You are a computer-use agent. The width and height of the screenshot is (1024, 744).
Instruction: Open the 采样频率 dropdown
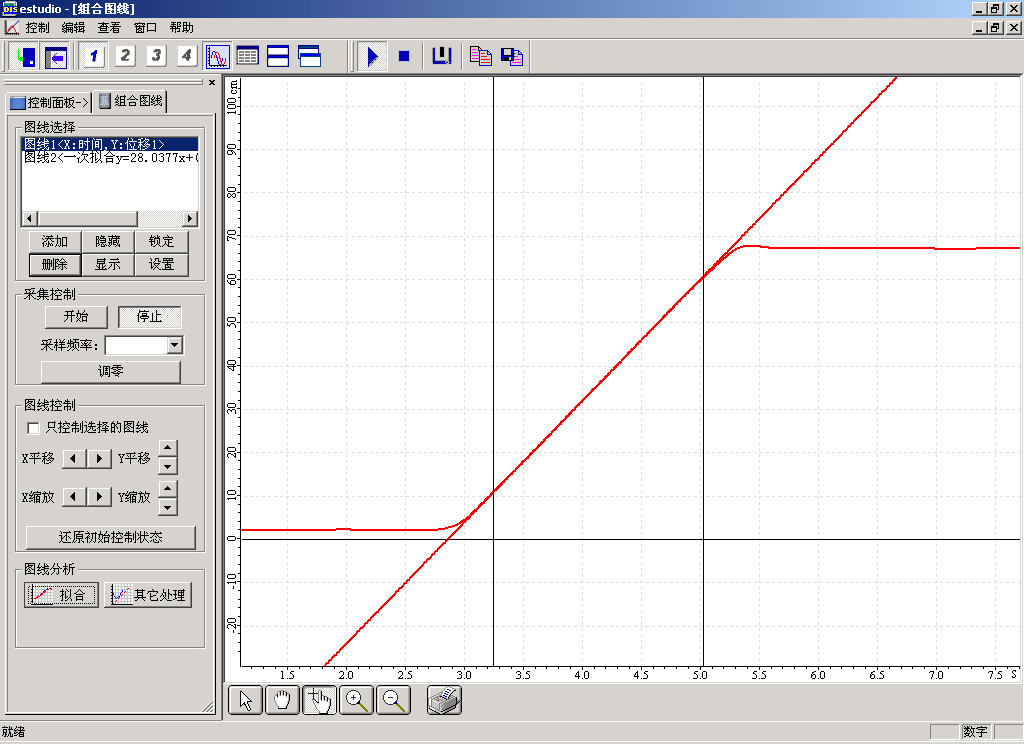coord(175,345)
